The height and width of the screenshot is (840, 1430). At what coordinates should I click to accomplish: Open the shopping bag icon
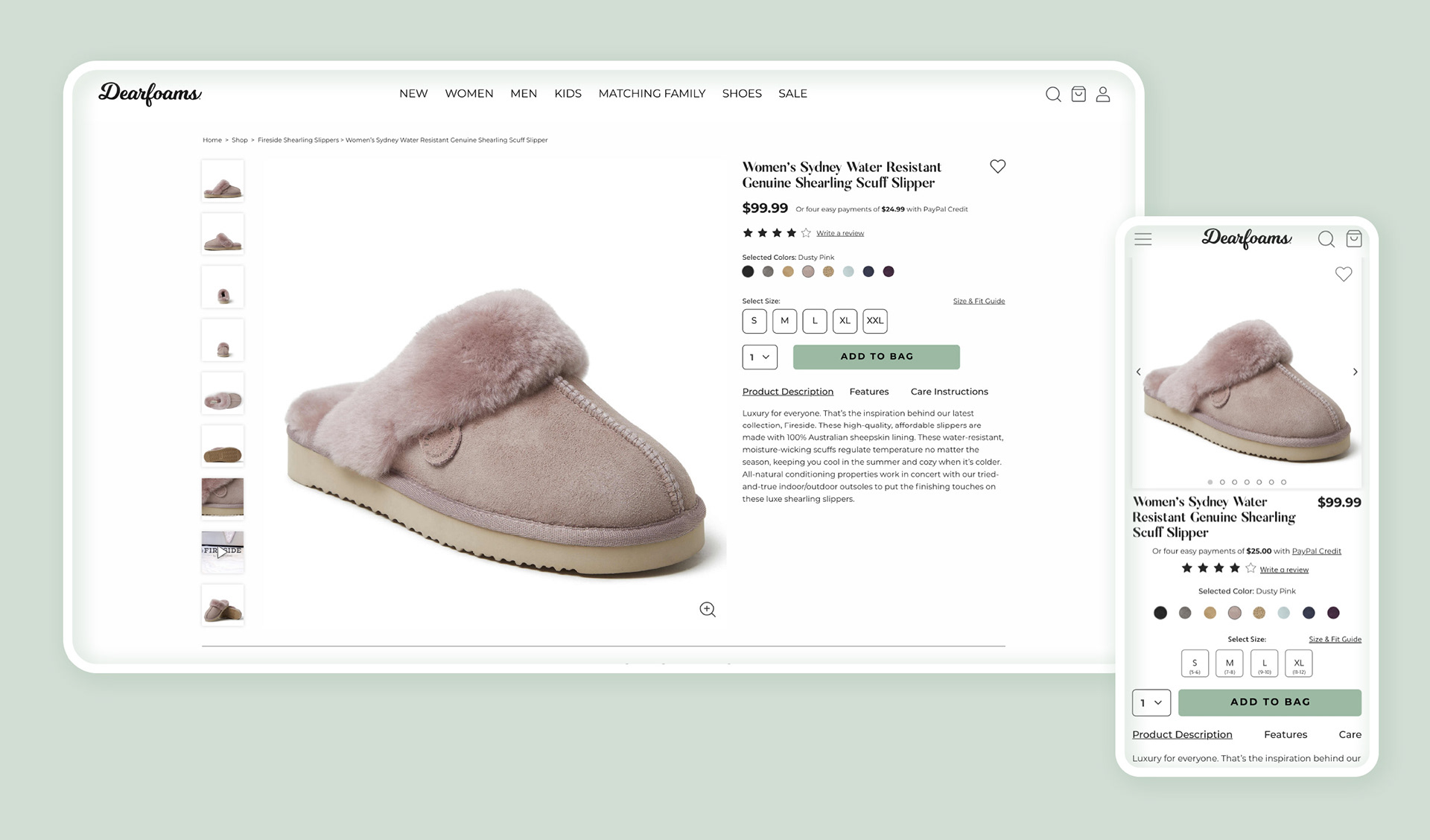[x=1078, y=94]
